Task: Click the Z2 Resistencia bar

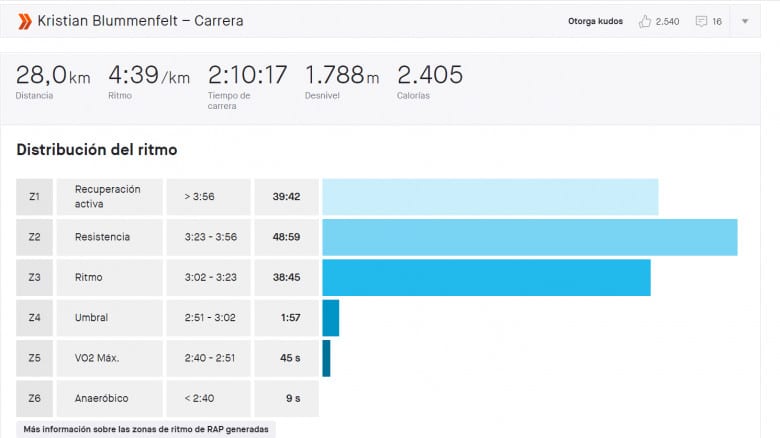Action: point(530,237)
